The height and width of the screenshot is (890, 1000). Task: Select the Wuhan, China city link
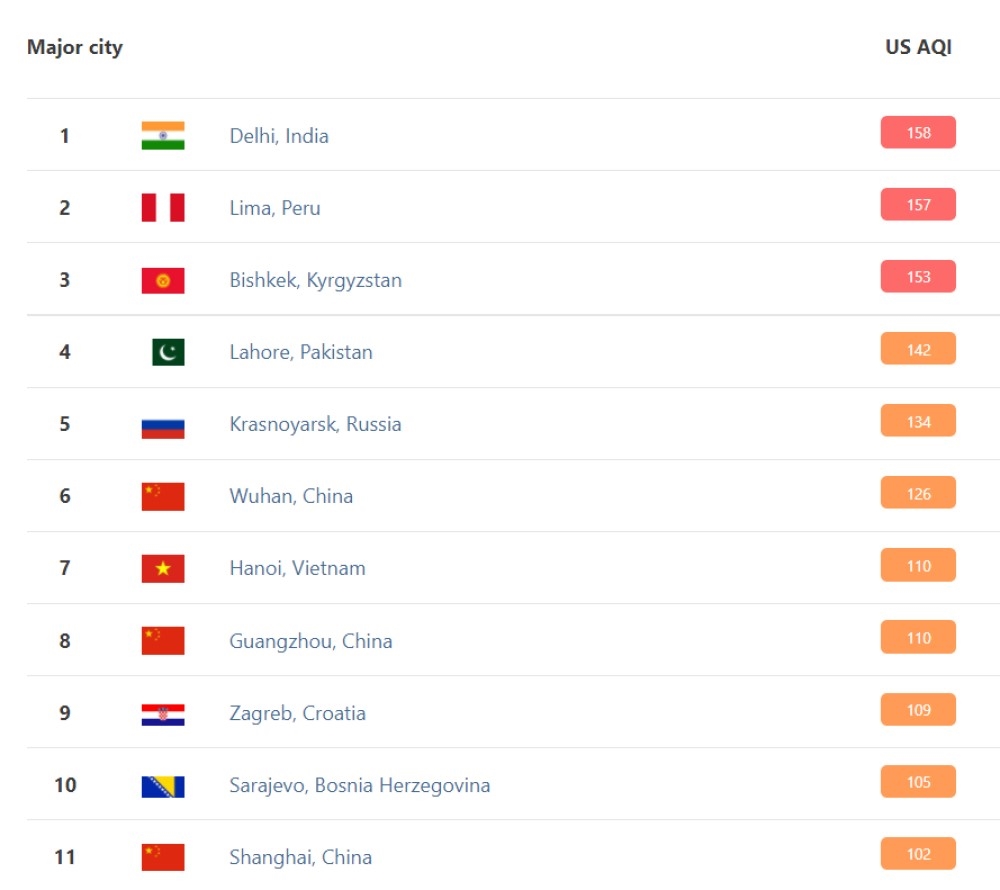(291, 496)
